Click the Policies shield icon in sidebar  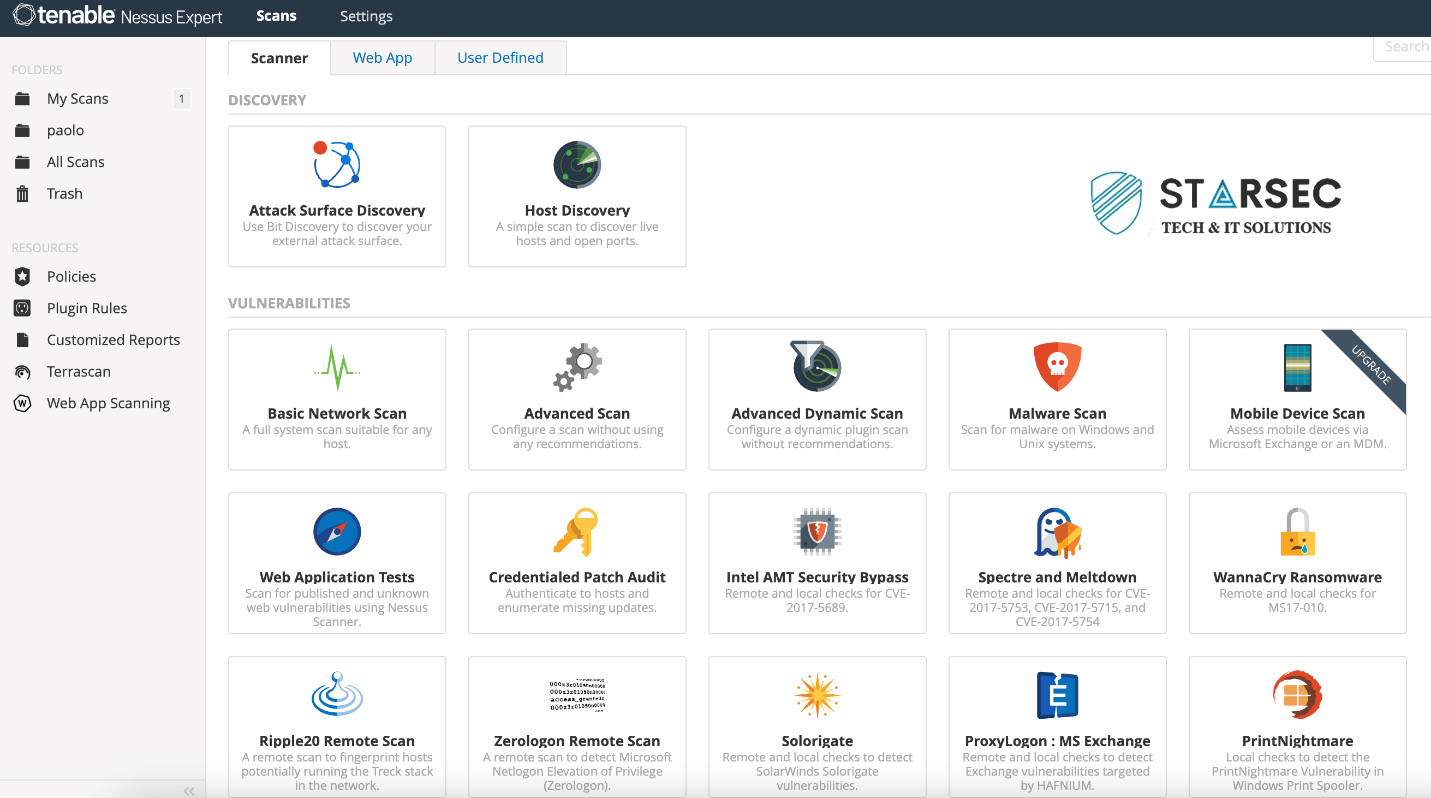point(22,277)
